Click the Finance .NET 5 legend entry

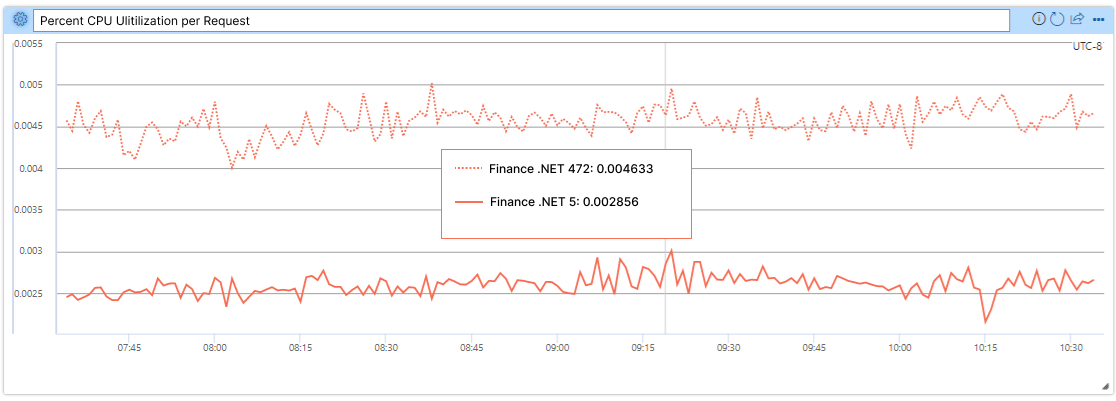coord(564,202)
